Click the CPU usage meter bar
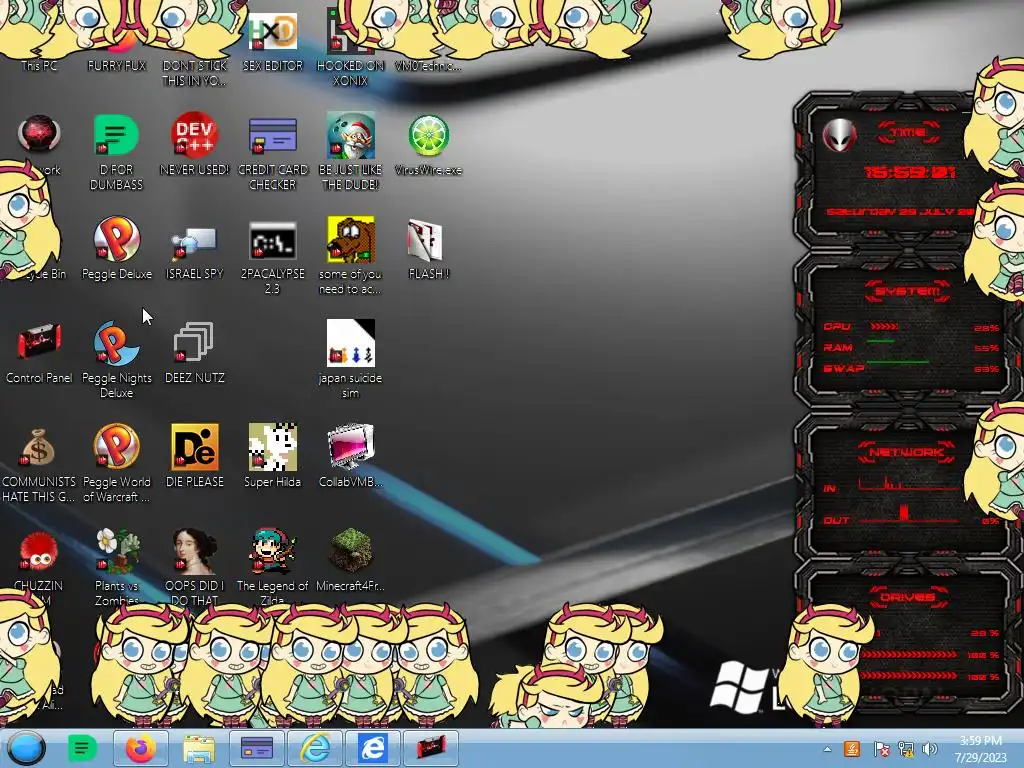 pos(884,326)
